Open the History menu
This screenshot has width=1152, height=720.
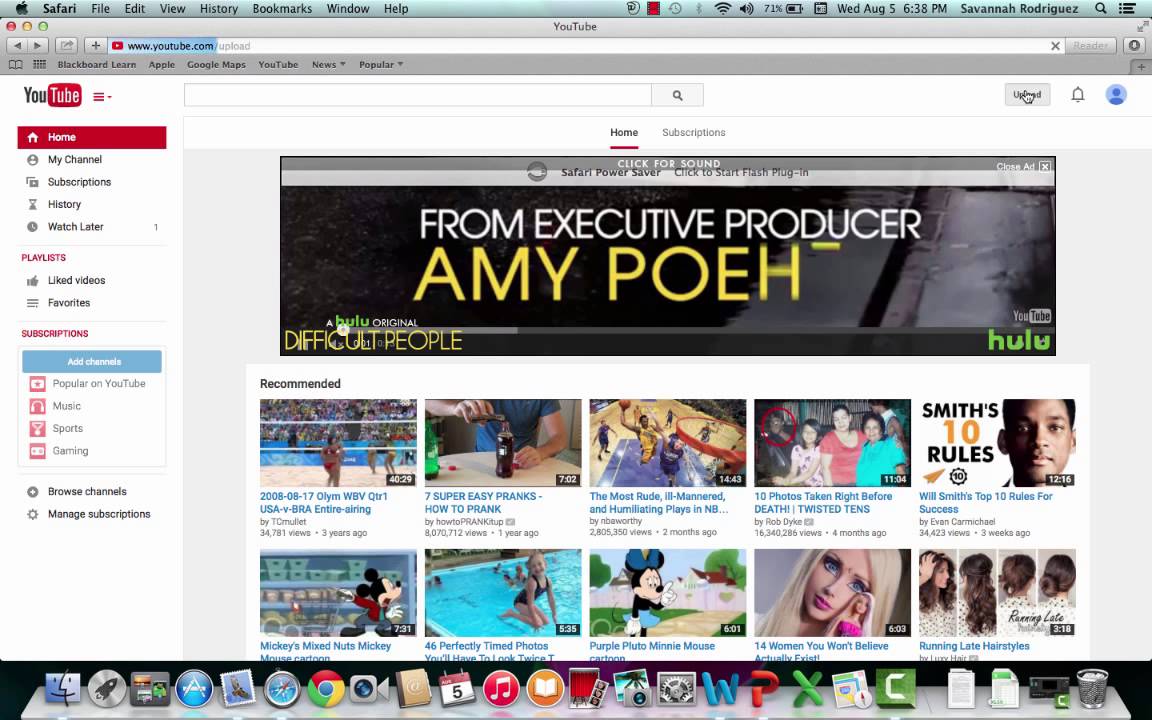click(219, 9)
